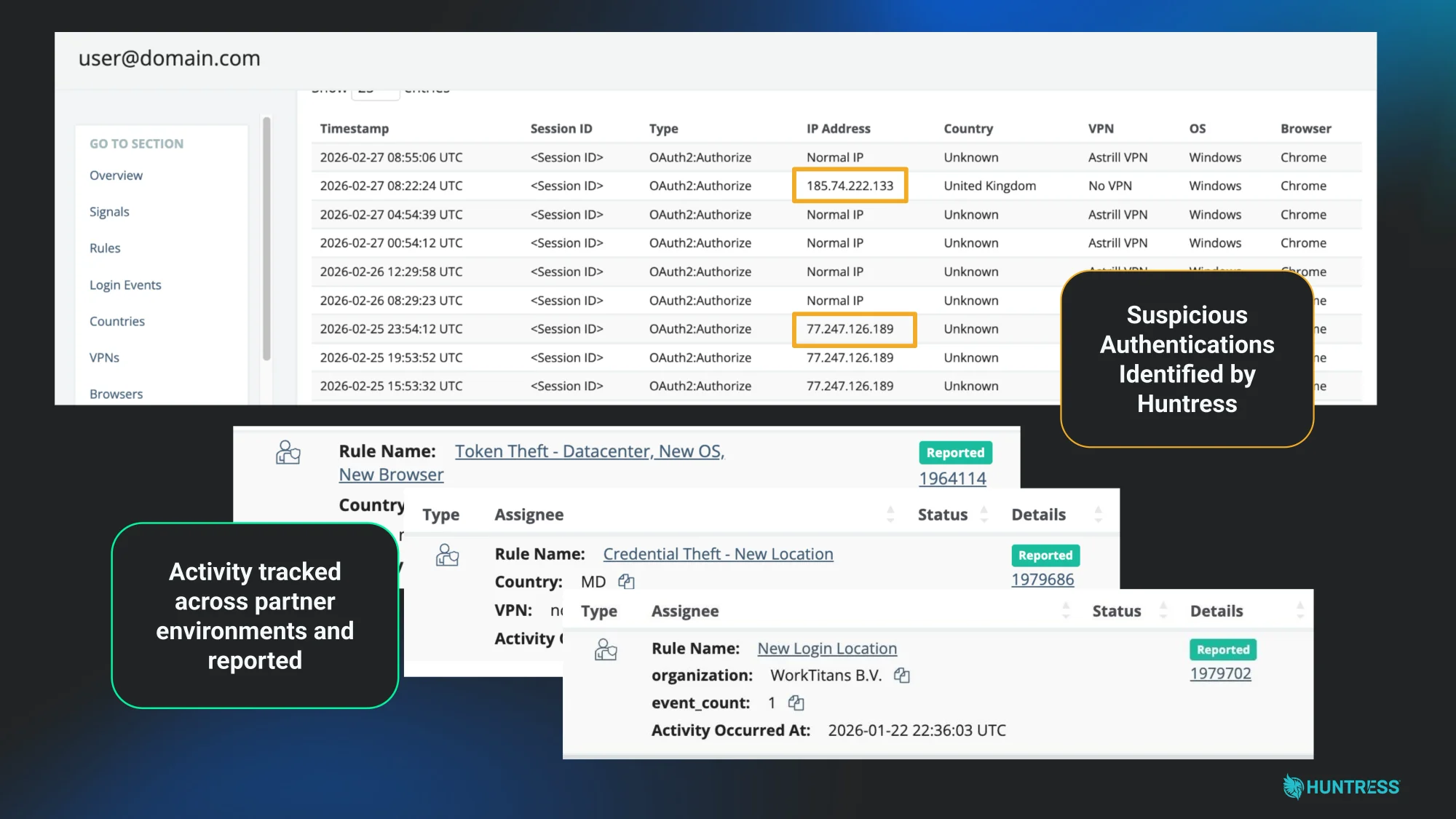The image size is (1456, 819).
Task: Click Reported badge above 1964114
Action: (x=955, y=453)
